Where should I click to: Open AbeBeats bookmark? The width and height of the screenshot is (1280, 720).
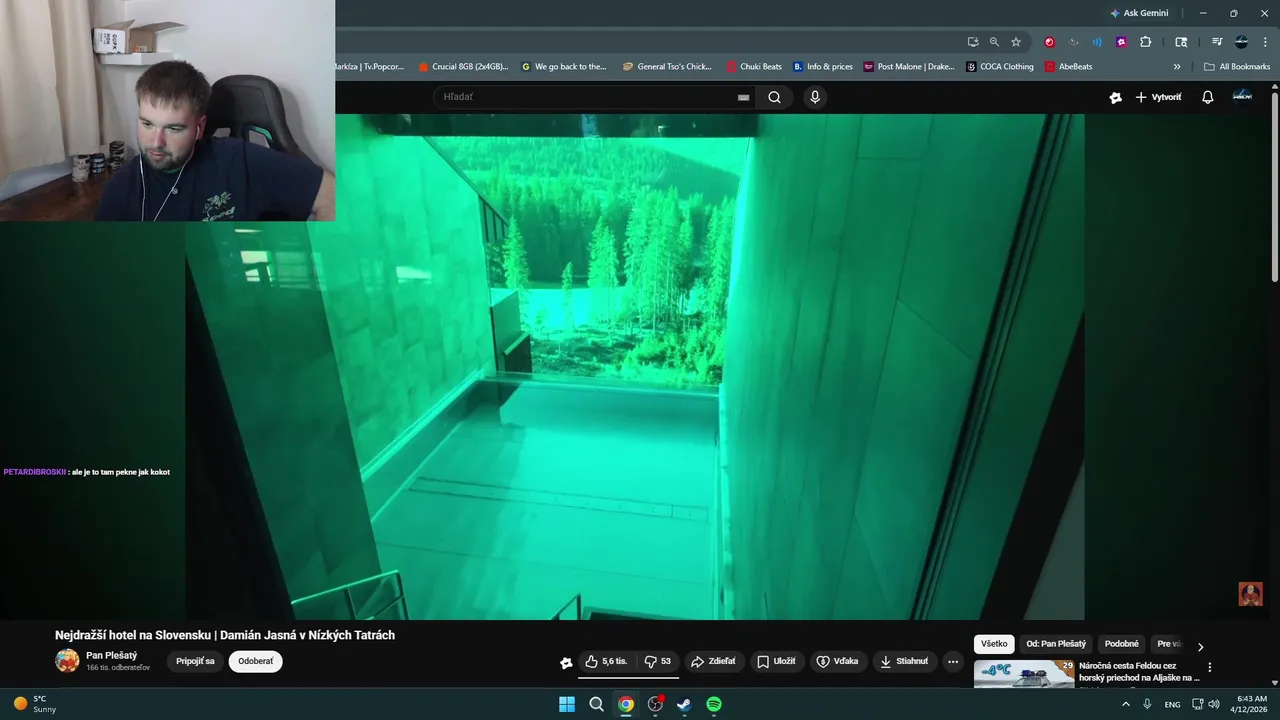1068,67
